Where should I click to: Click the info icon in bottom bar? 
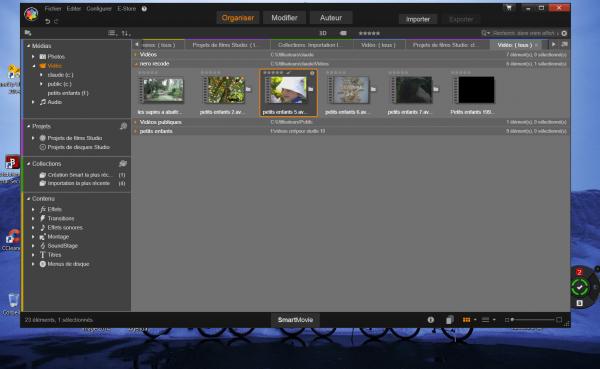pos(430,320)
